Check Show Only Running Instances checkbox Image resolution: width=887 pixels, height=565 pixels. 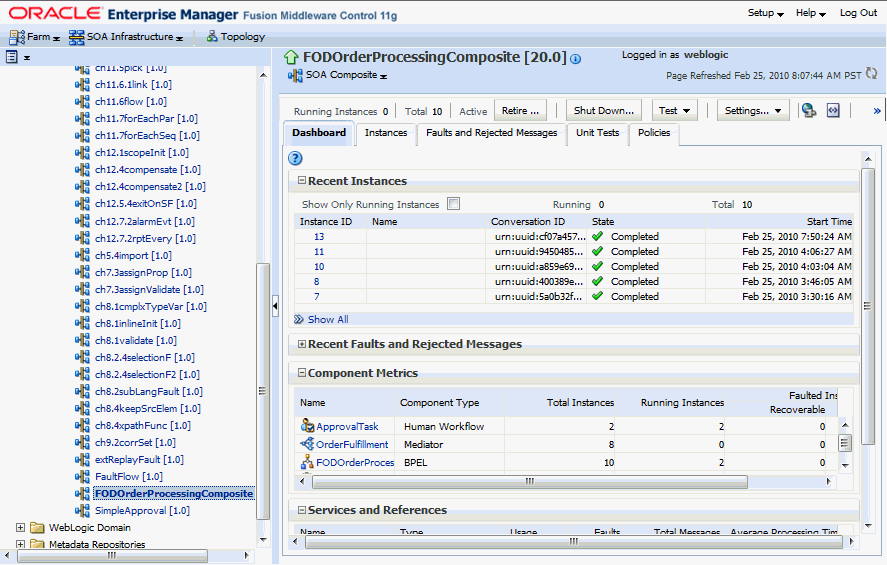[453, 204]
